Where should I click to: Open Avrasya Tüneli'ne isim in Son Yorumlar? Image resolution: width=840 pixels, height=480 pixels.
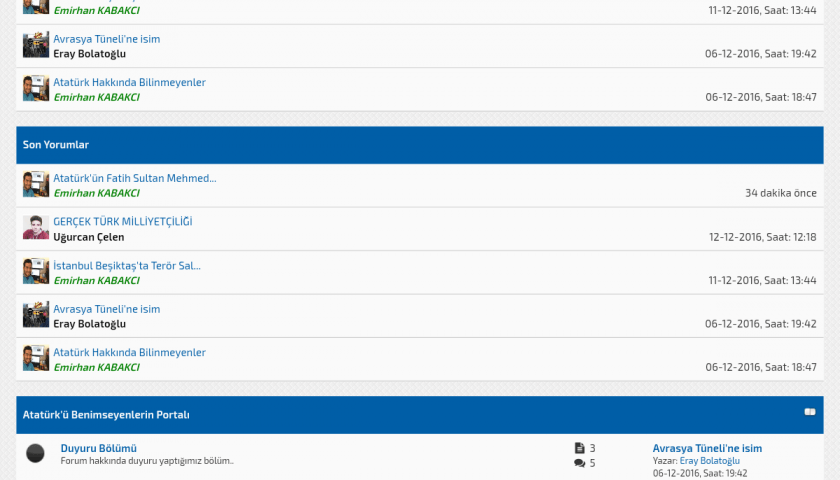pyautogui.click(x=106, y=309)
